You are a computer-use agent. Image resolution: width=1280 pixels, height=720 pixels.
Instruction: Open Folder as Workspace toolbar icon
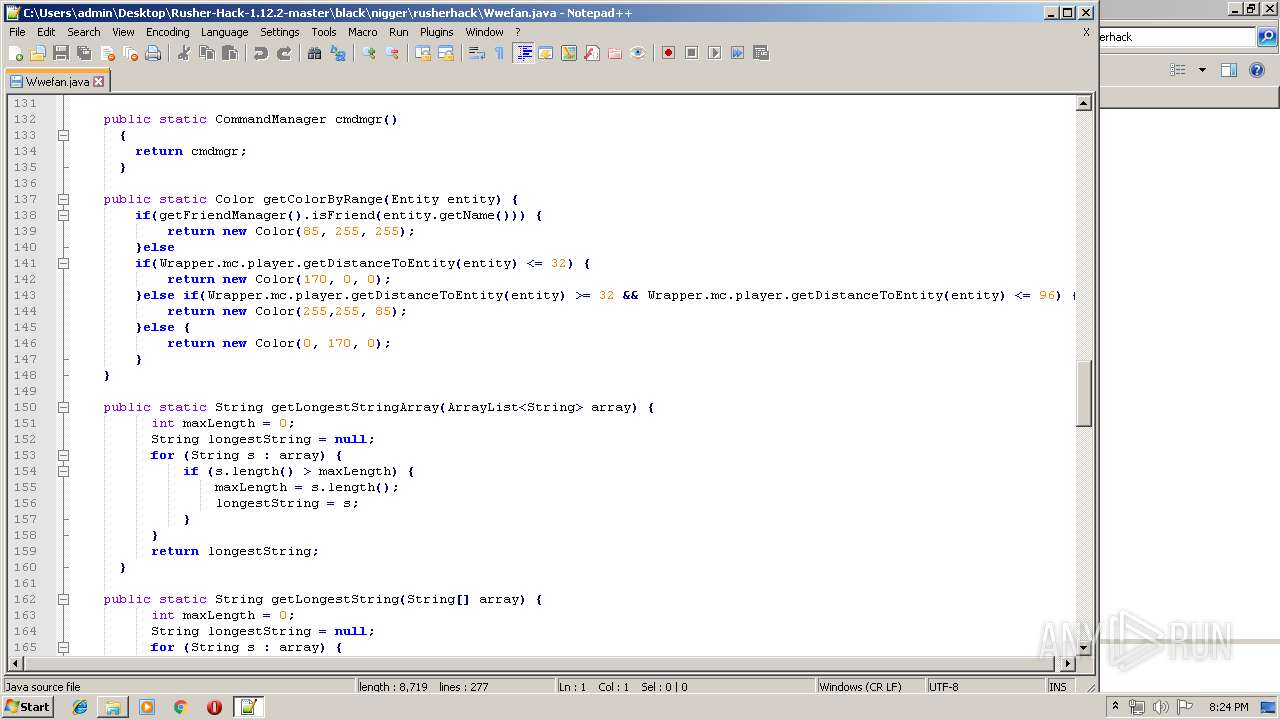click(x=614, y=53)
